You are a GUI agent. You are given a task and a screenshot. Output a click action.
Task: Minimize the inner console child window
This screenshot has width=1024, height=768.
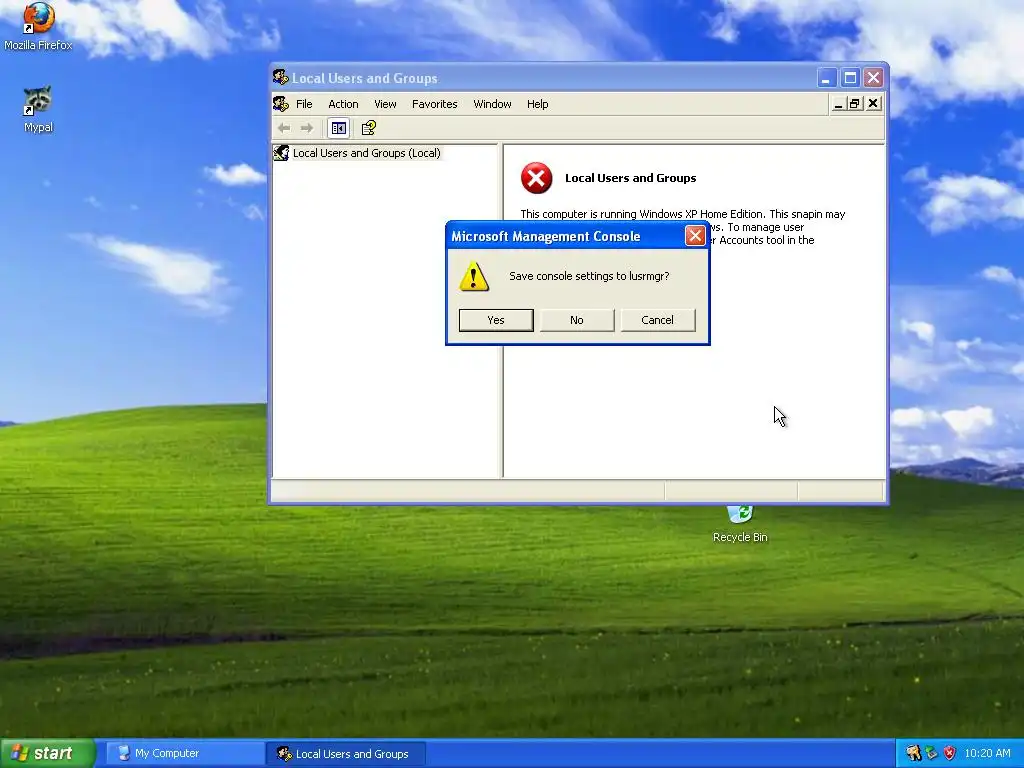tap(838, 104)
